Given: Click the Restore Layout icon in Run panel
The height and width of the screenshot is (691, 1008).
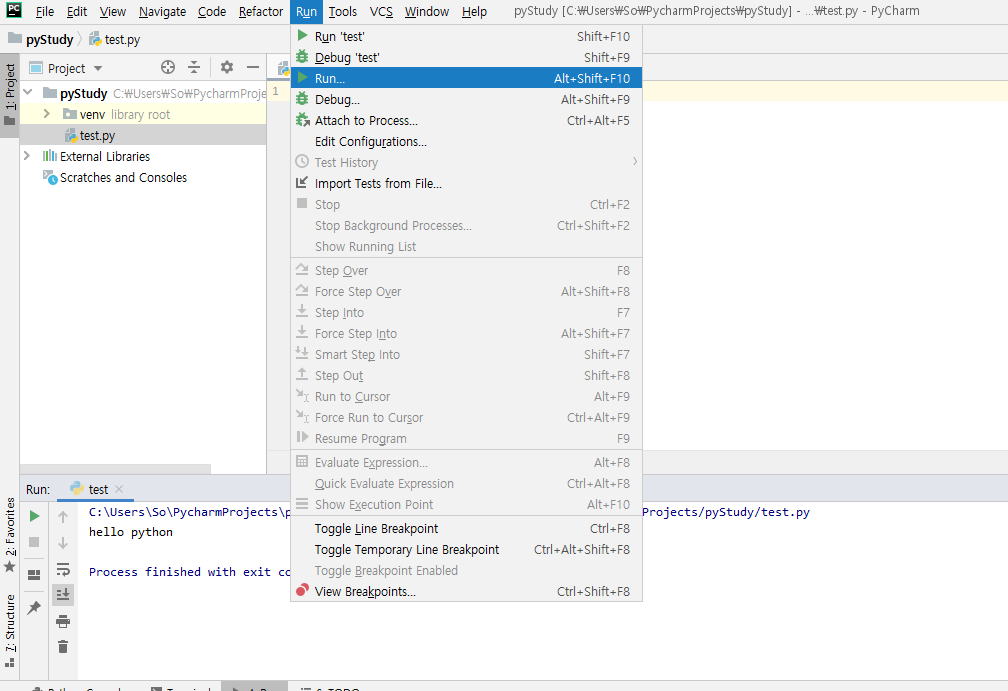Looking at the screenshot, I should click(35, 575).
